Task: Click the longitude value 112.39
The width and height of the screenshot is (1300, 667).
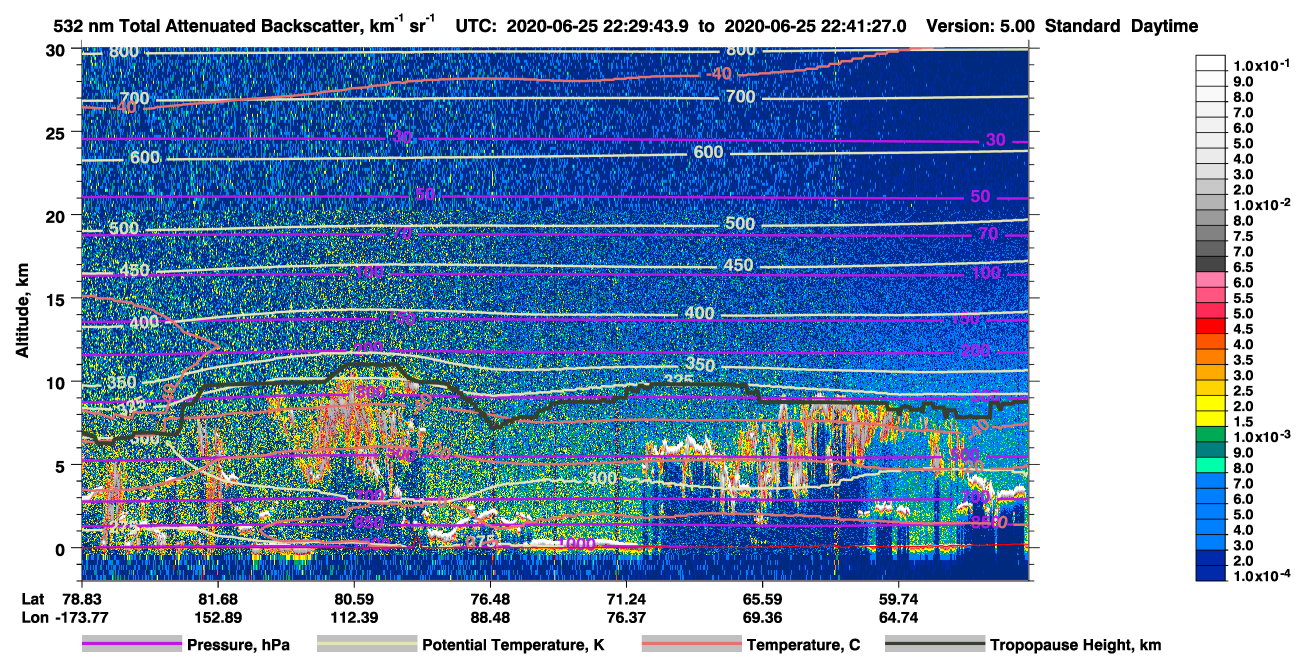Action: (x=353, y=617)
